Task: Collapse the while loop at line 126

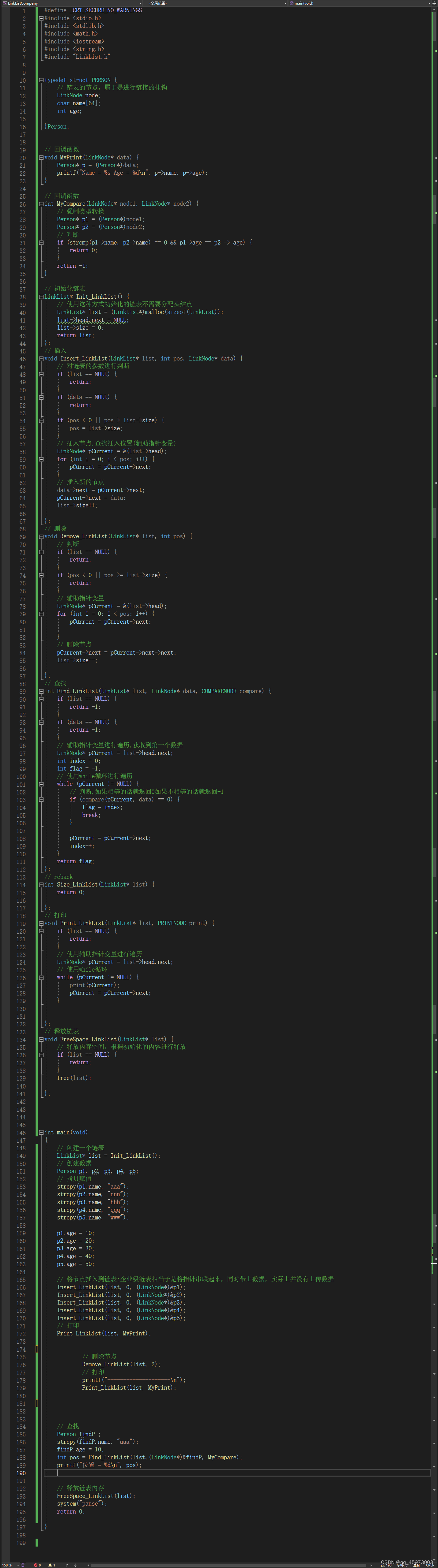Action: (41, 977)
